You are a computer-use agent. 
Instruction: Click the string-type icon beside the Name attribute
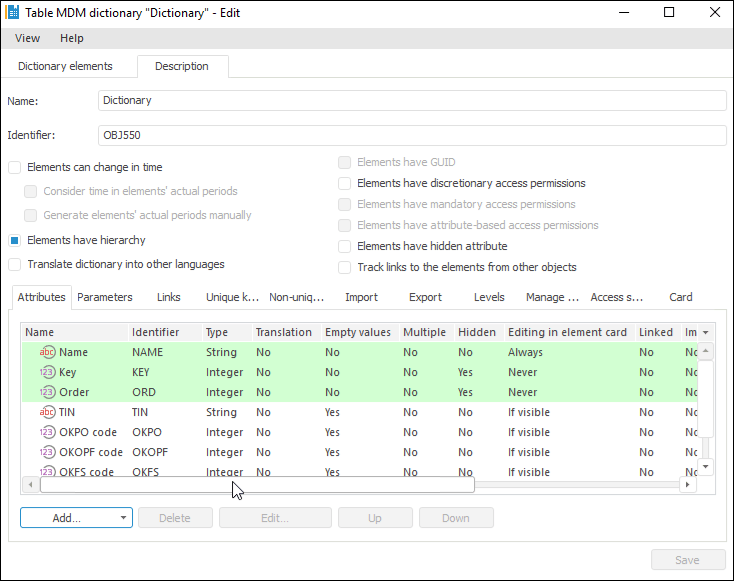tap(47, 352)
